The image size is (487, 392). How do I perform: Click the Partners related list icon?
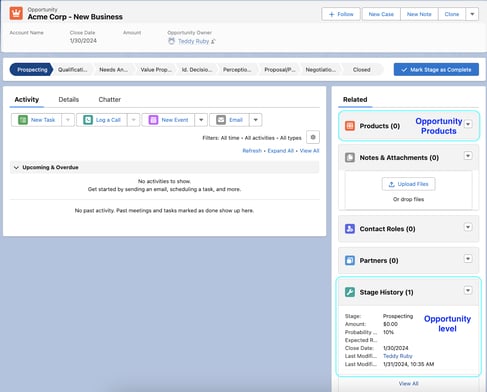point(350,260)
